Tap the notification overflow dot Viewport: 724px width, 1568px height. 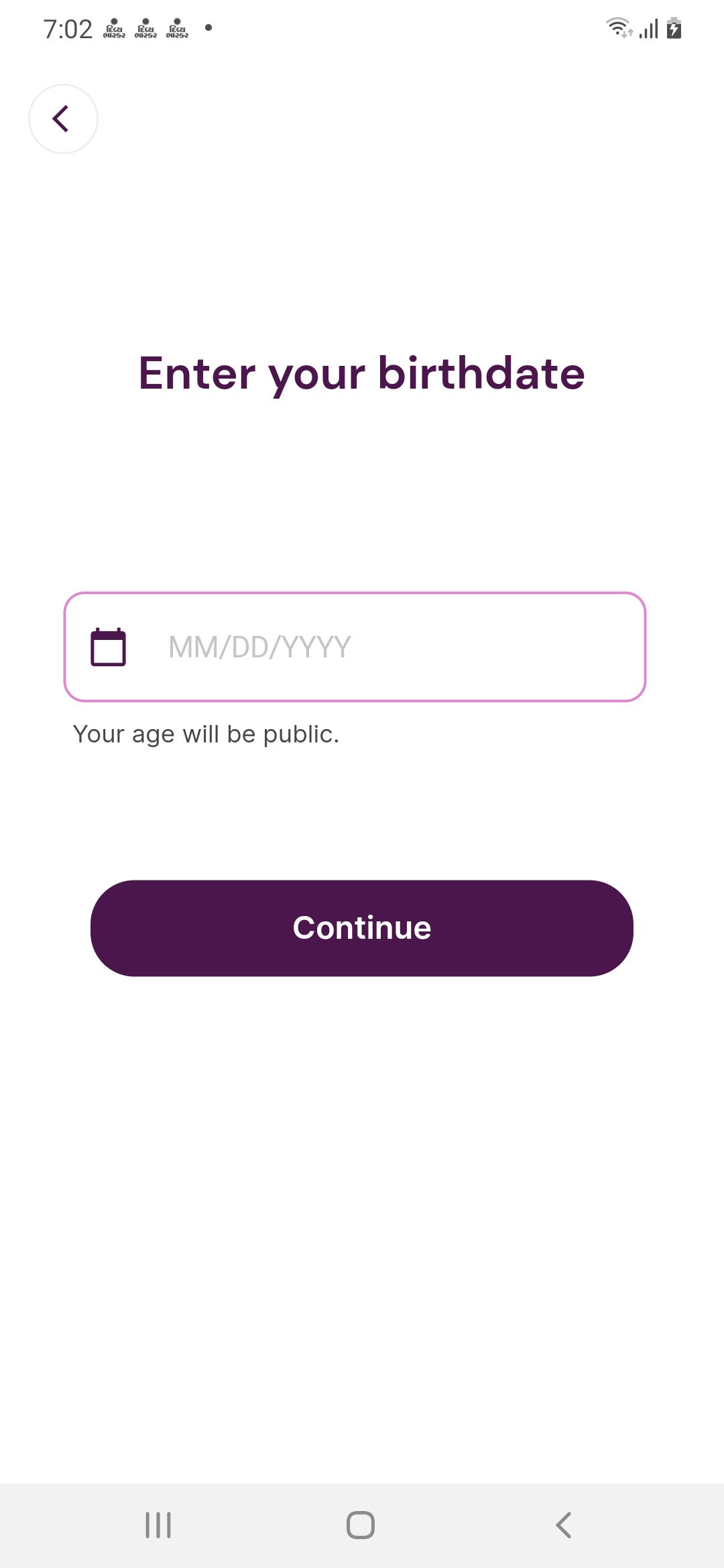(x=208, y=27)
